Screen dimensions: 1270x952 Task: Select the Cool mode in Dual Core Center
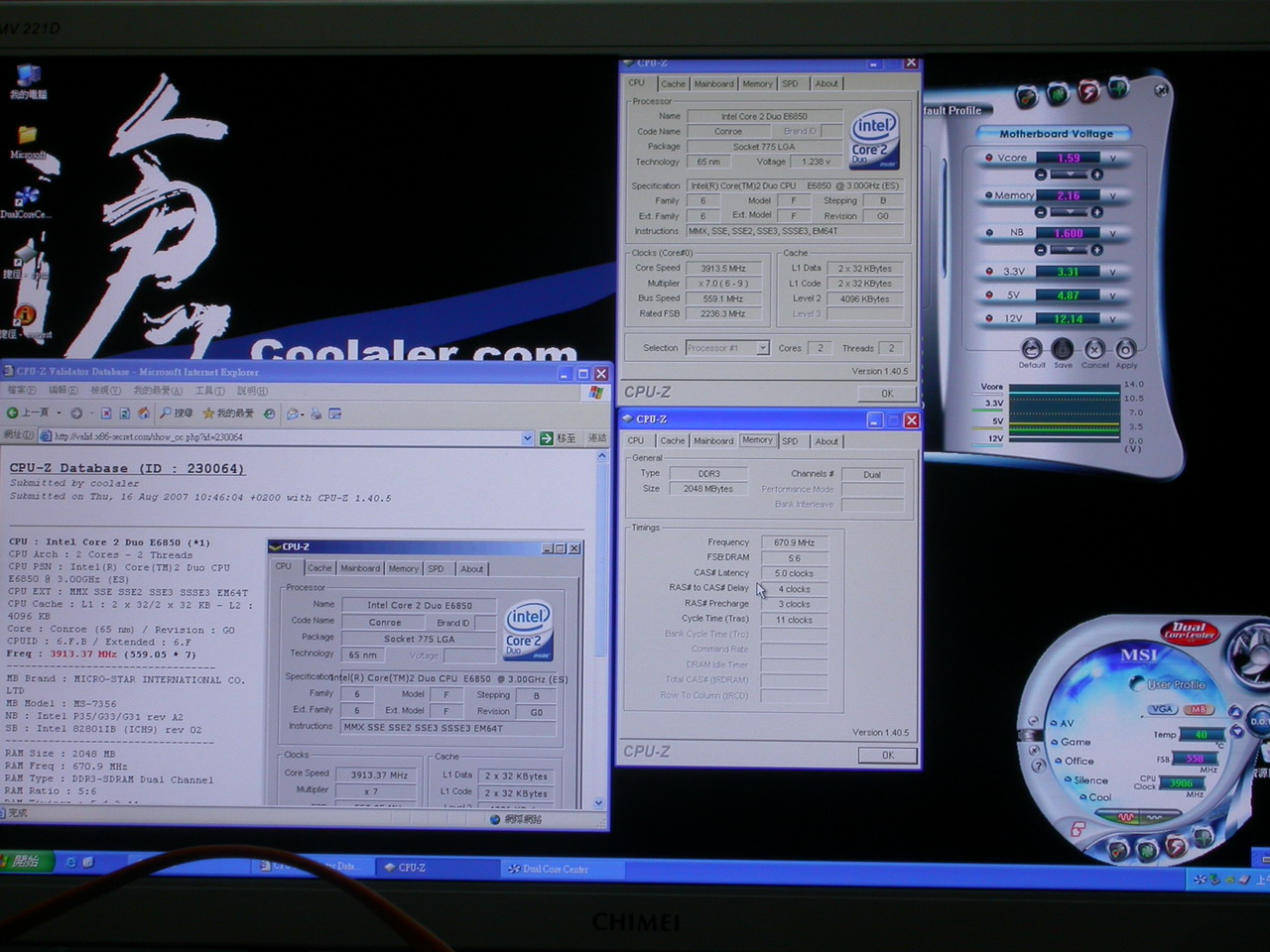click(x=1095, y=797)
